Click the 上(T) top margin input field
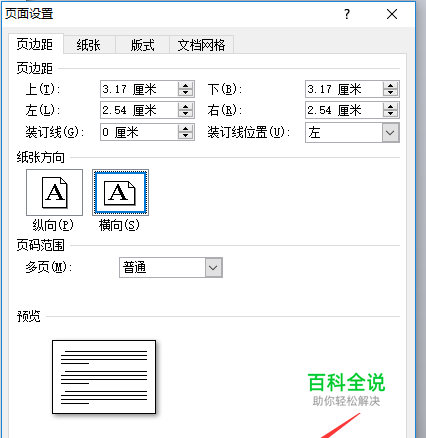This screenshot has width=426, height=438. (x=139, y=89)
